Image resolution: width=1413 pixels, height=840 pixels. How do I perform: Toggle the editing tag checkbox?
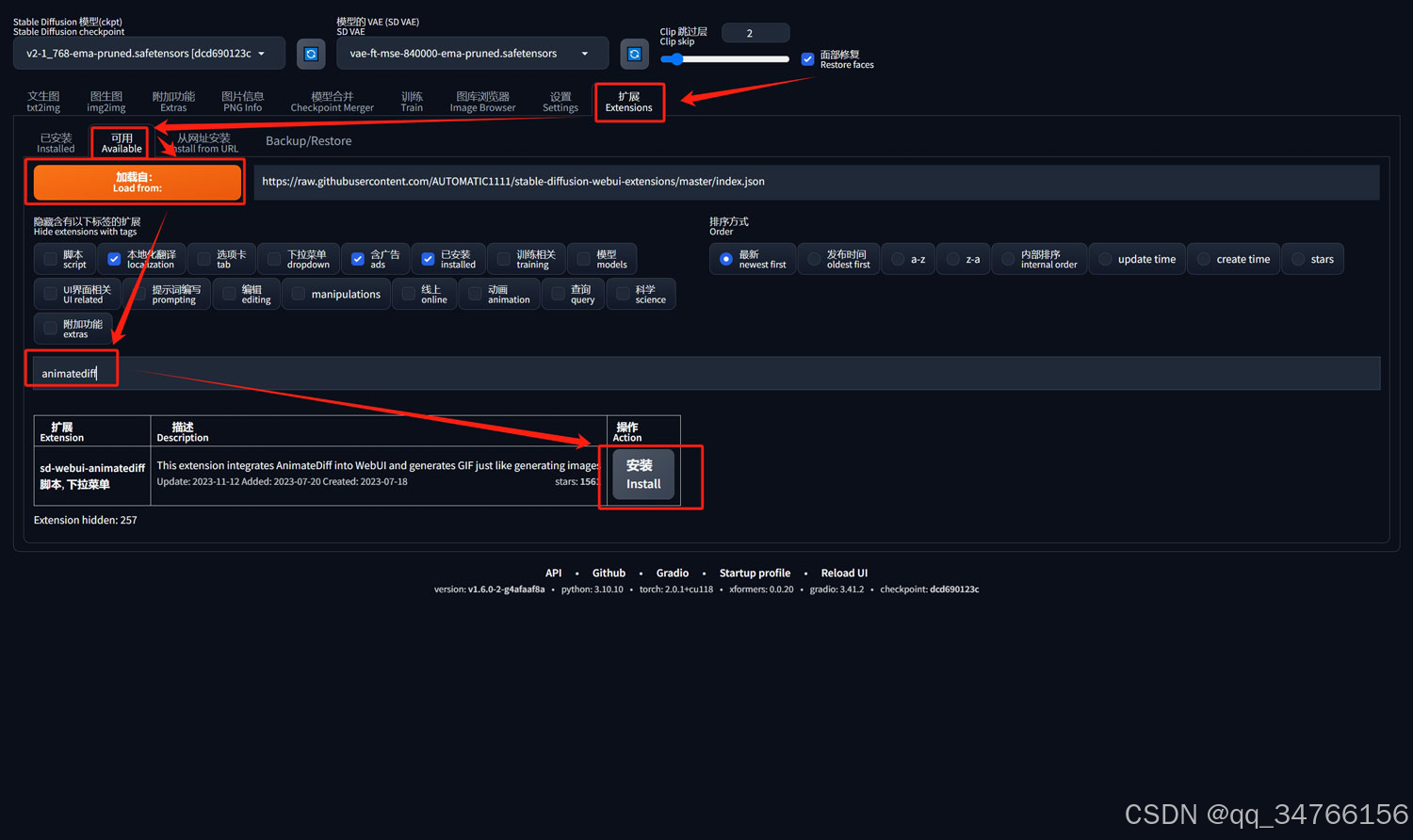click(x=229, y=294)
